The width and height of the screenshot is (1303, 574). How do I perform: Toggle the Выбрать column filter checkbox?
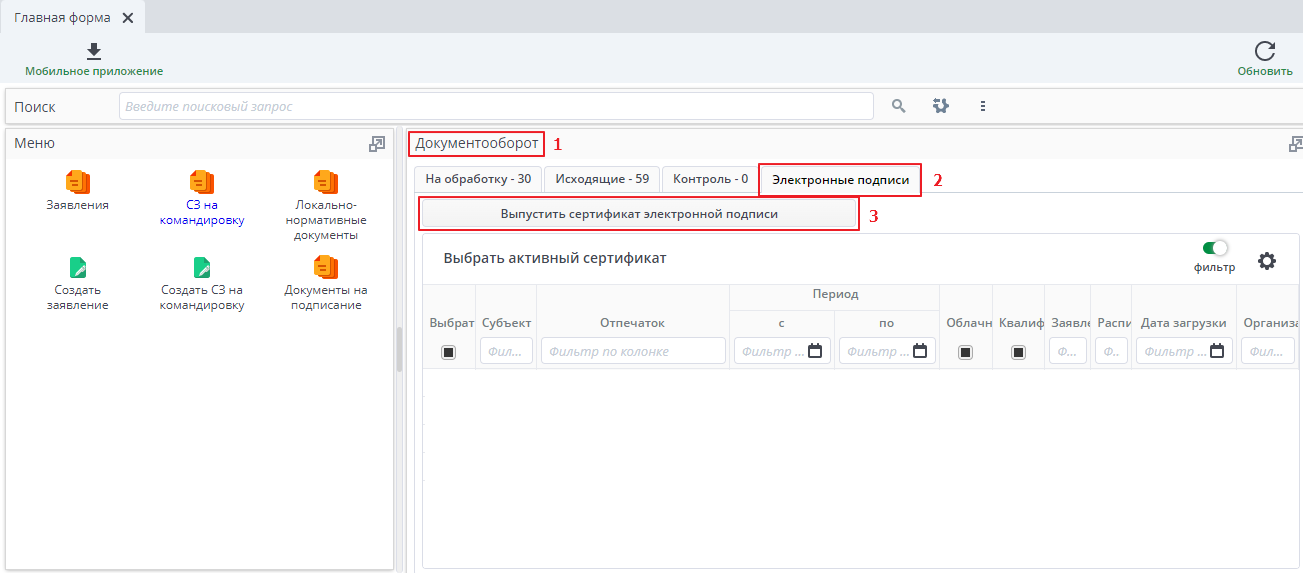coord(448,352)
